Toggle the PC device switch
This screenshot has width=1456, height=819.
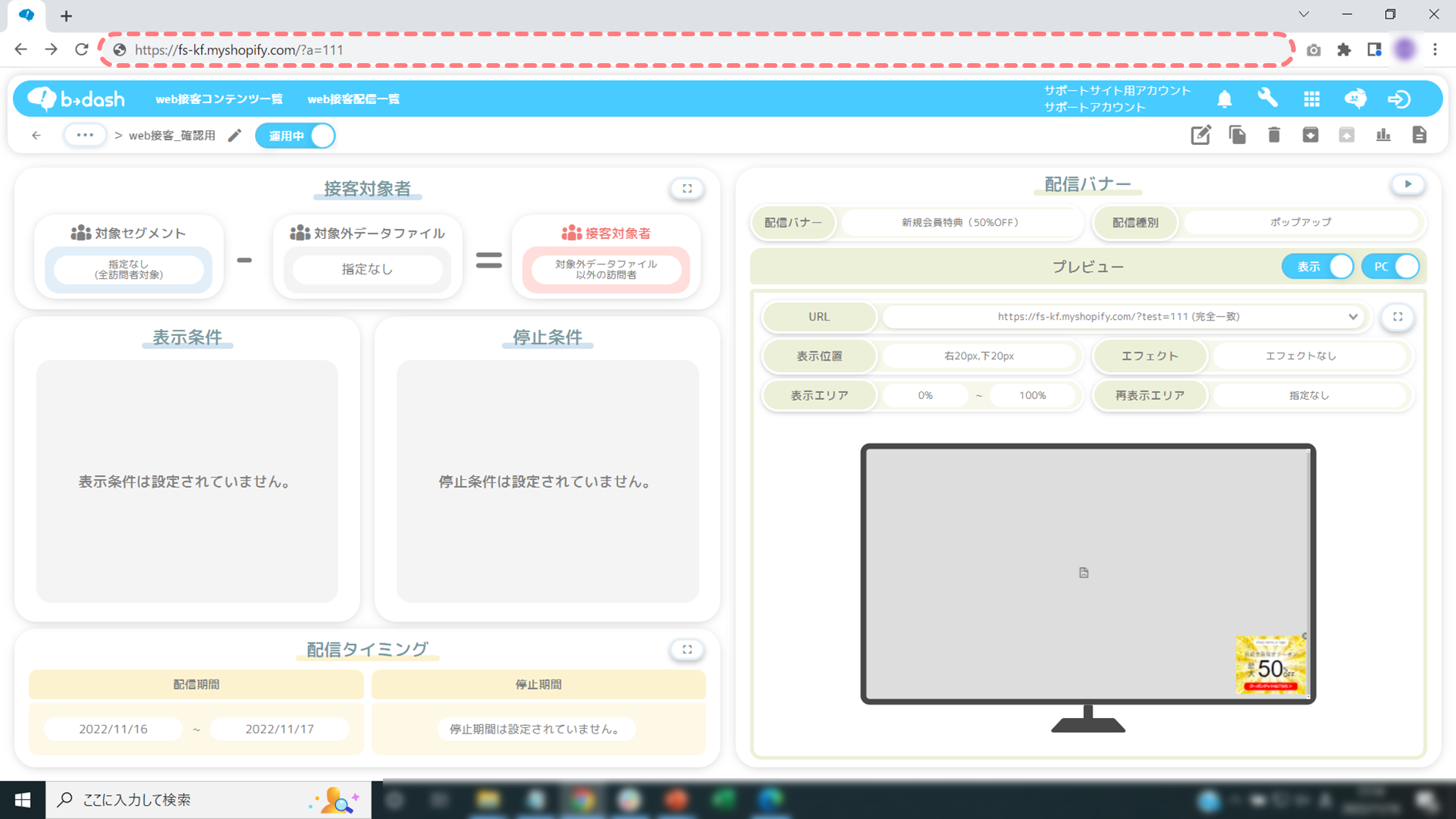(1391, 267)
